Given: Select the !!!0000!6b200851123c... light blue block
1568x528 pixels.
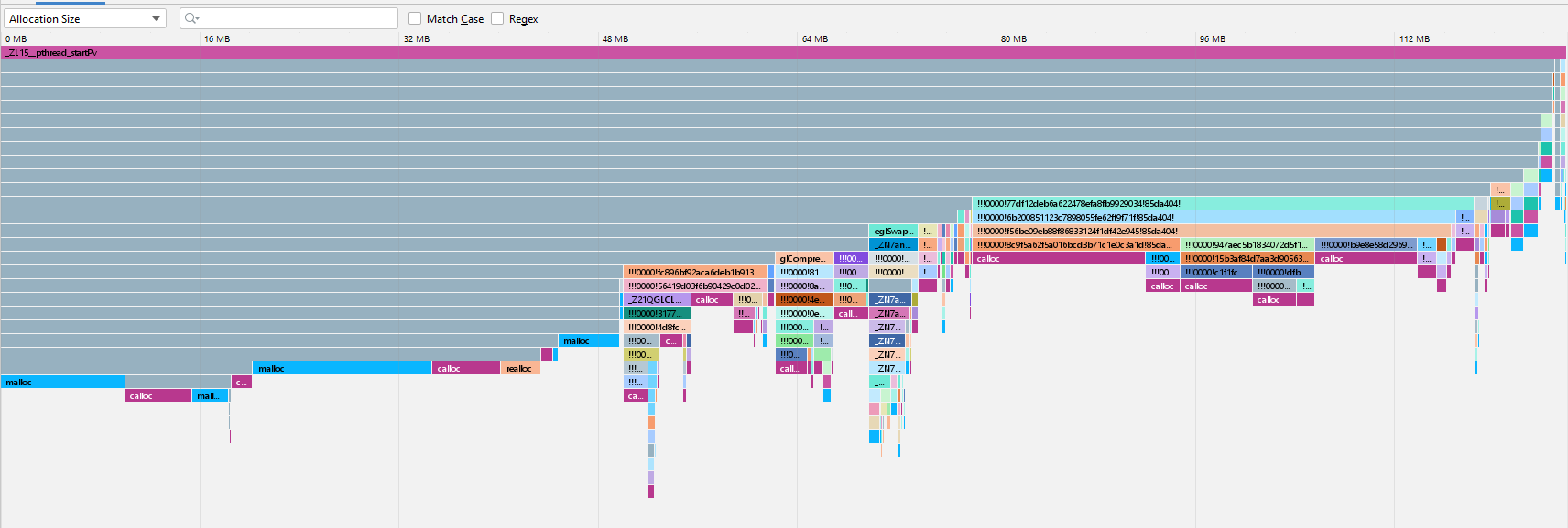Looking at the screenshot, I should pos(1214,218).
